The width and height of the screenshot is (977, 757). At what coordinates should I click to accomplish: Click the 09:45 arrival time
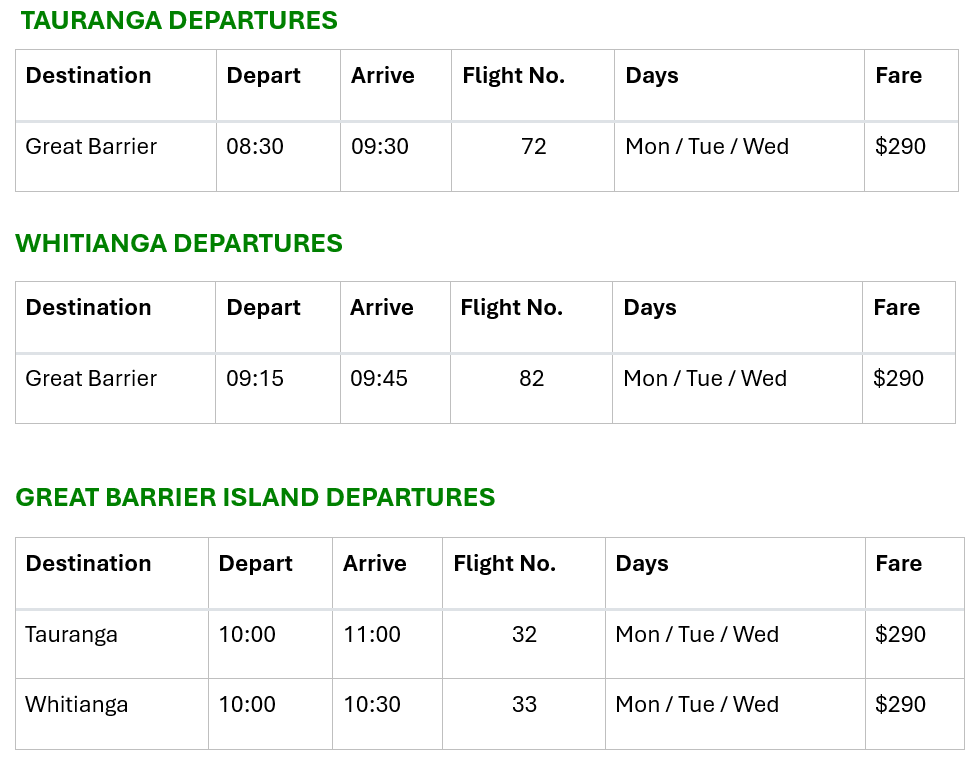pos(379,379)
